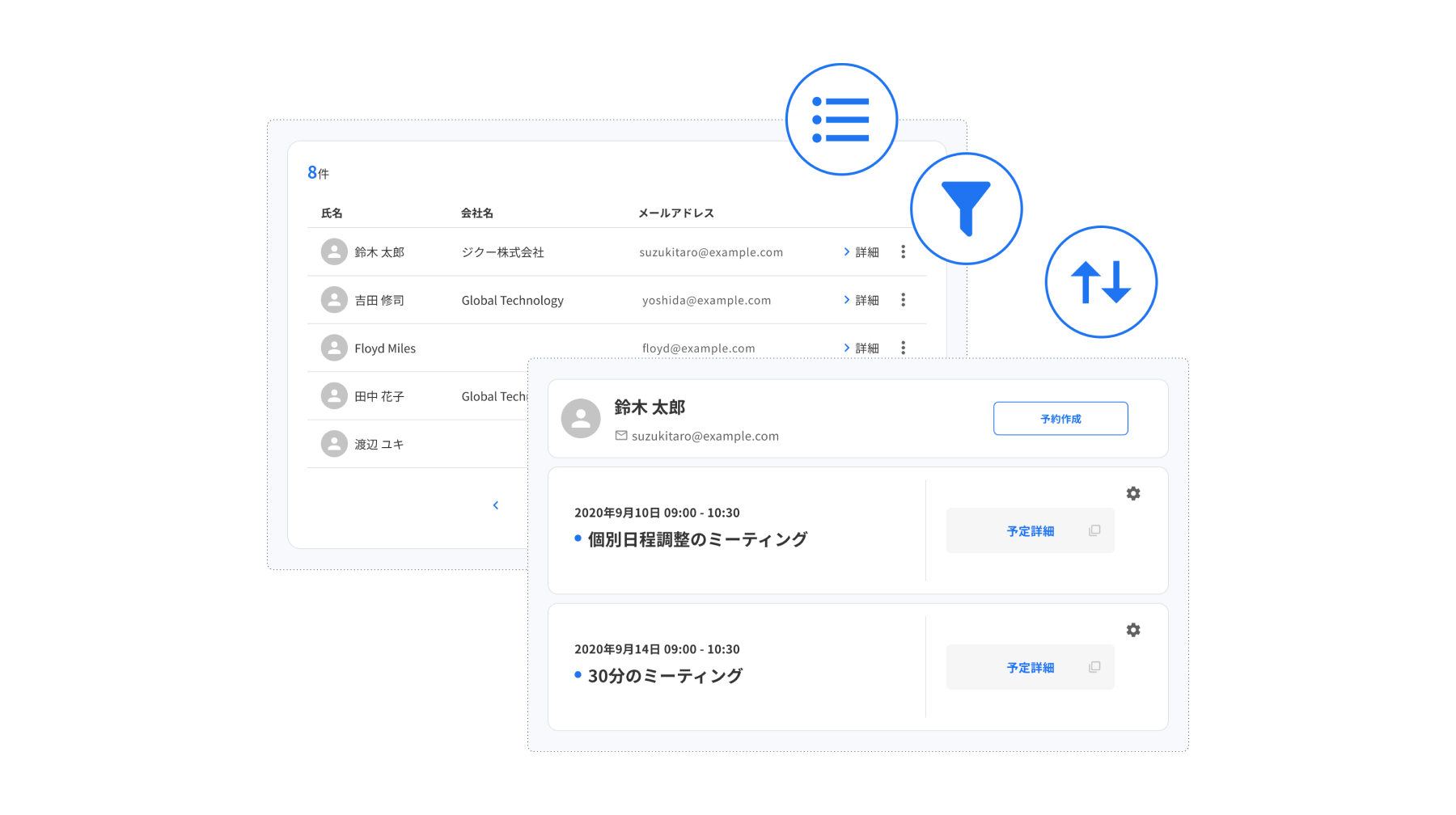Open gear settings for 個別日程調整のミーティング

click(1133, 493)
